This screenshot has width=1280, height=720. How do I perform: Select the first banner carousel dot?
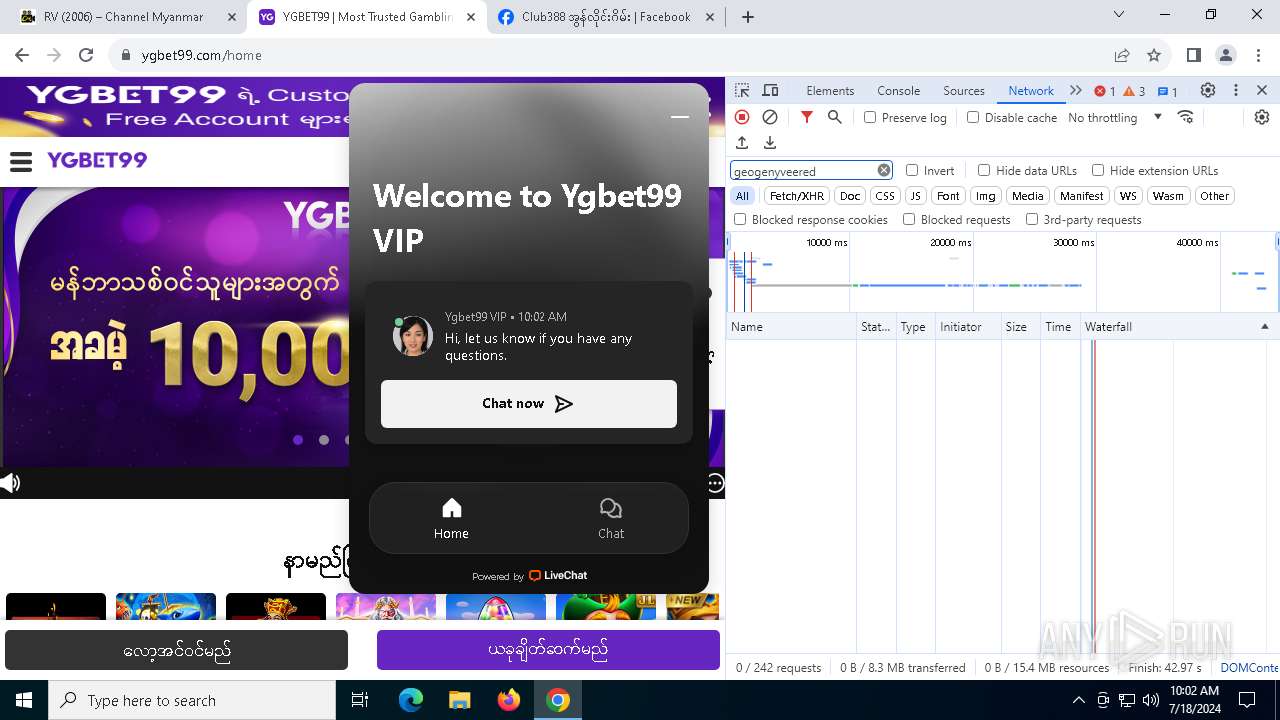[298, 439]
